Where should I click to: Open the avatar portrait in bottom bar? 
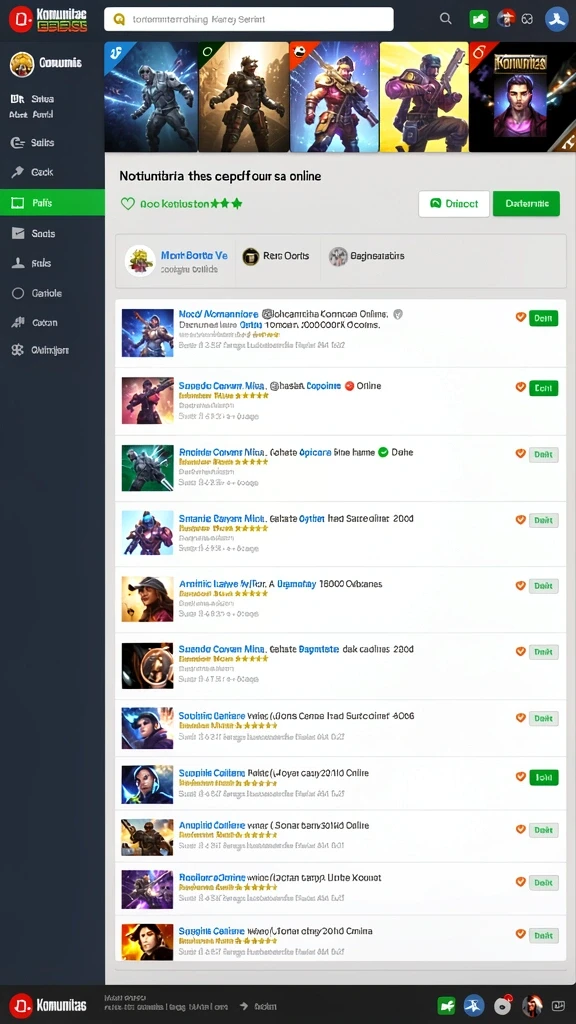point(532,1006)
